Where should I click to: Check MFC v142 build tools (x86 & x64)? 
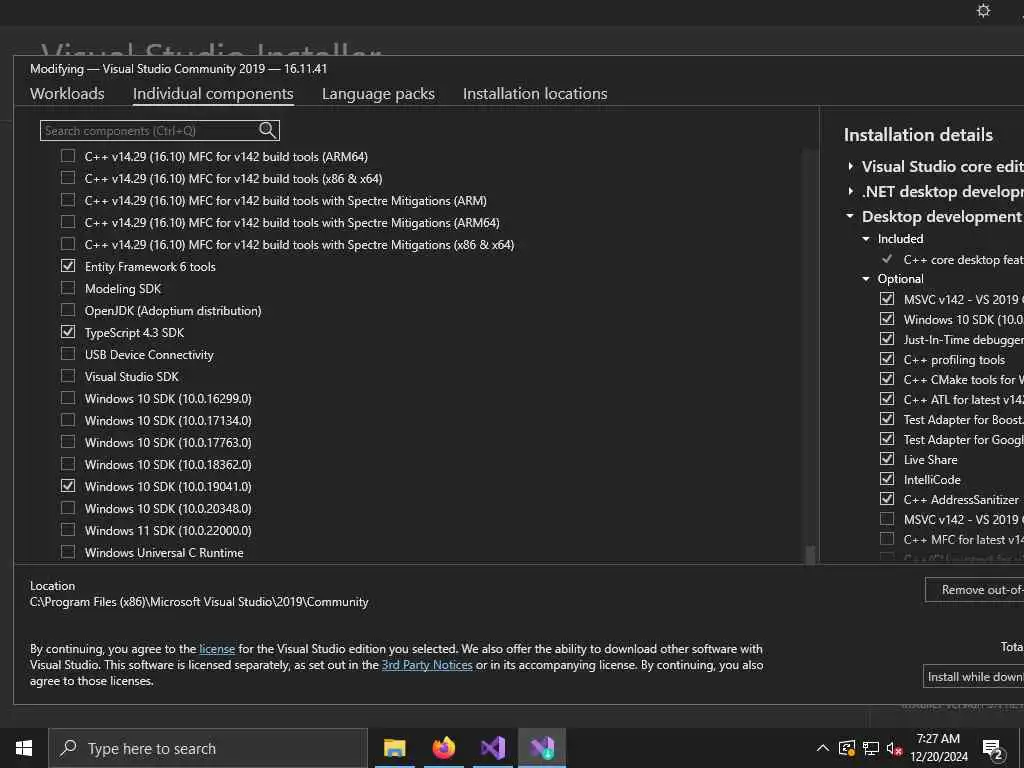point(68,178)
